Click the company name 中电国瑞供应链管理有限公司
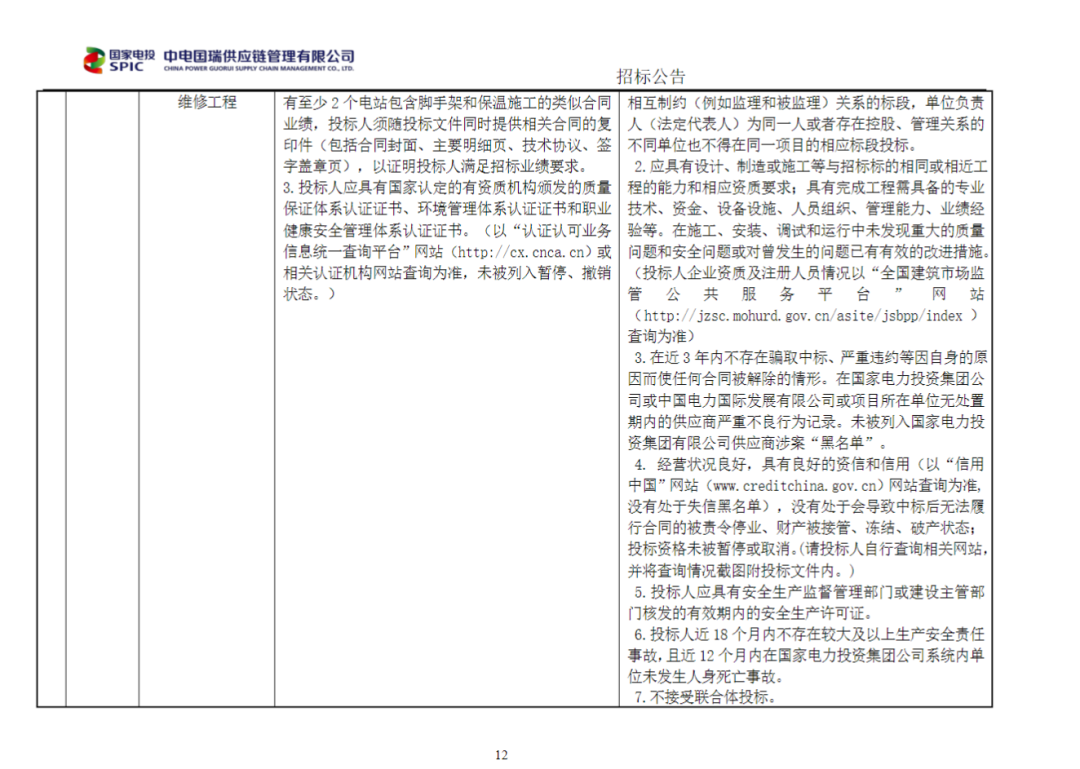 click(258, 55)
